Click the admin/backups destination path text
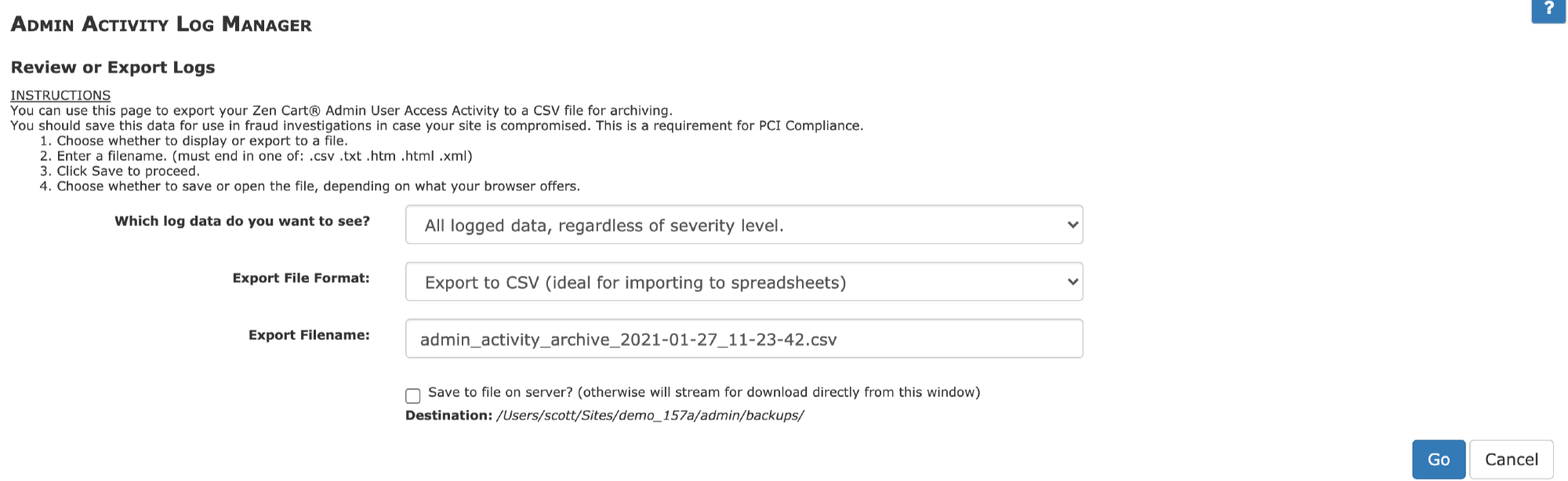 (650, 416)
